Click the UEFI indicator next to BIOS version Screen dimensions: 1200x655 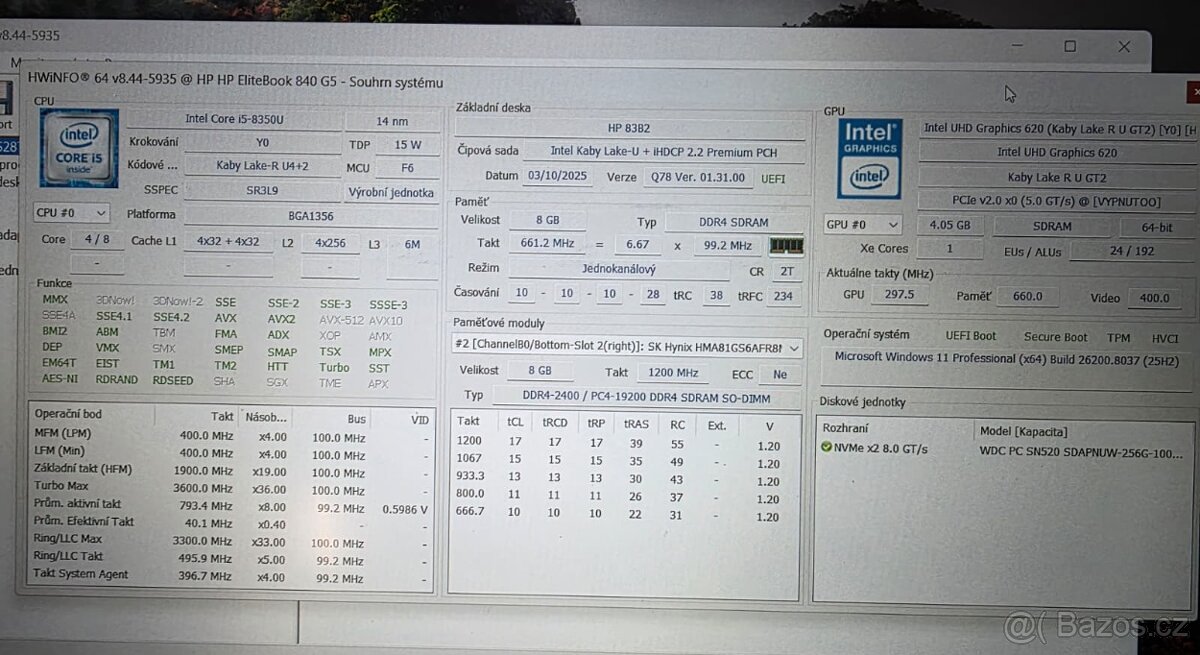(x=773, y=178)
